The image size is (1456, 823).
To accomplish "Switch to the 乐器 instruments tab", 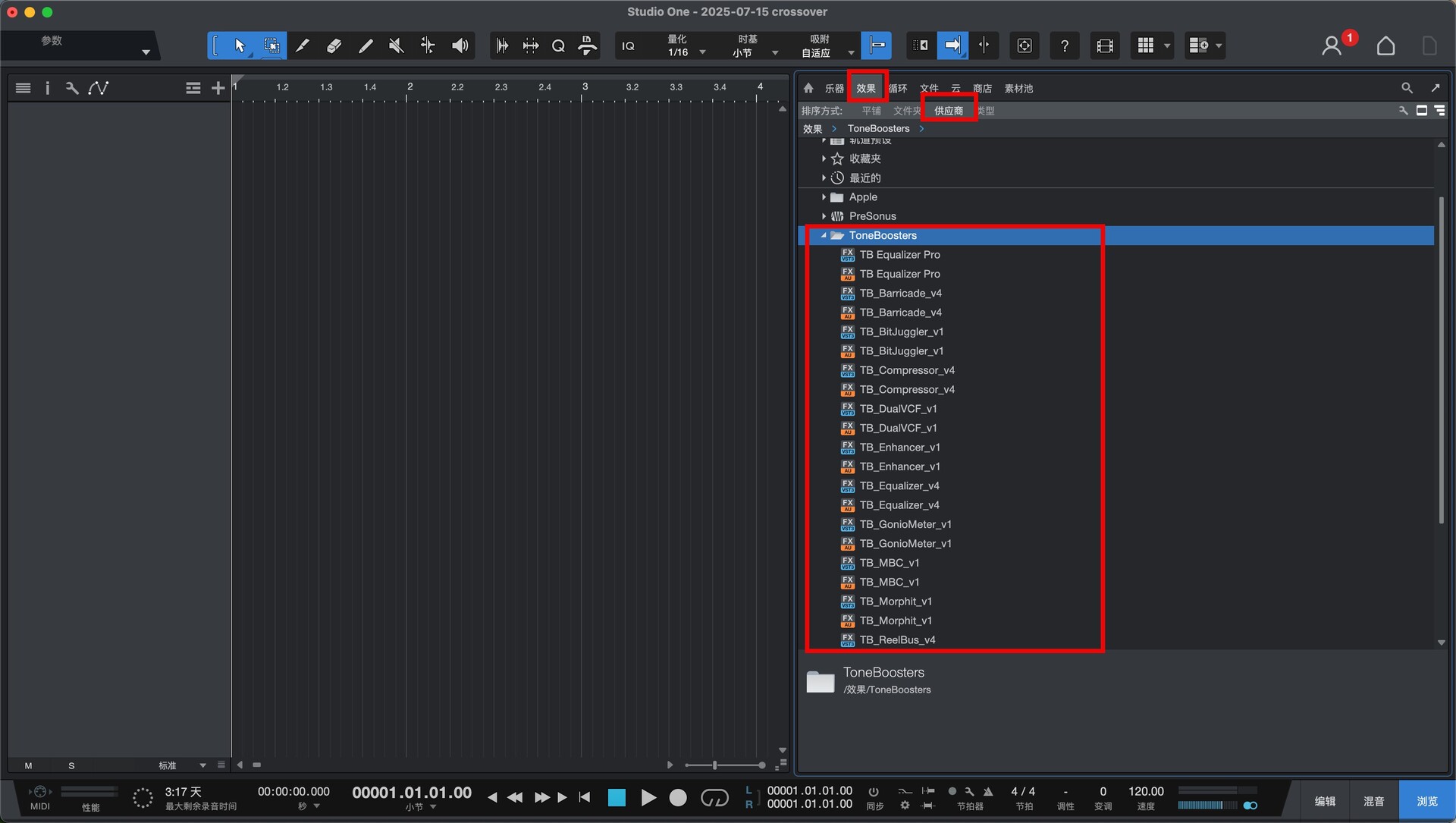I will pos(834,88).
